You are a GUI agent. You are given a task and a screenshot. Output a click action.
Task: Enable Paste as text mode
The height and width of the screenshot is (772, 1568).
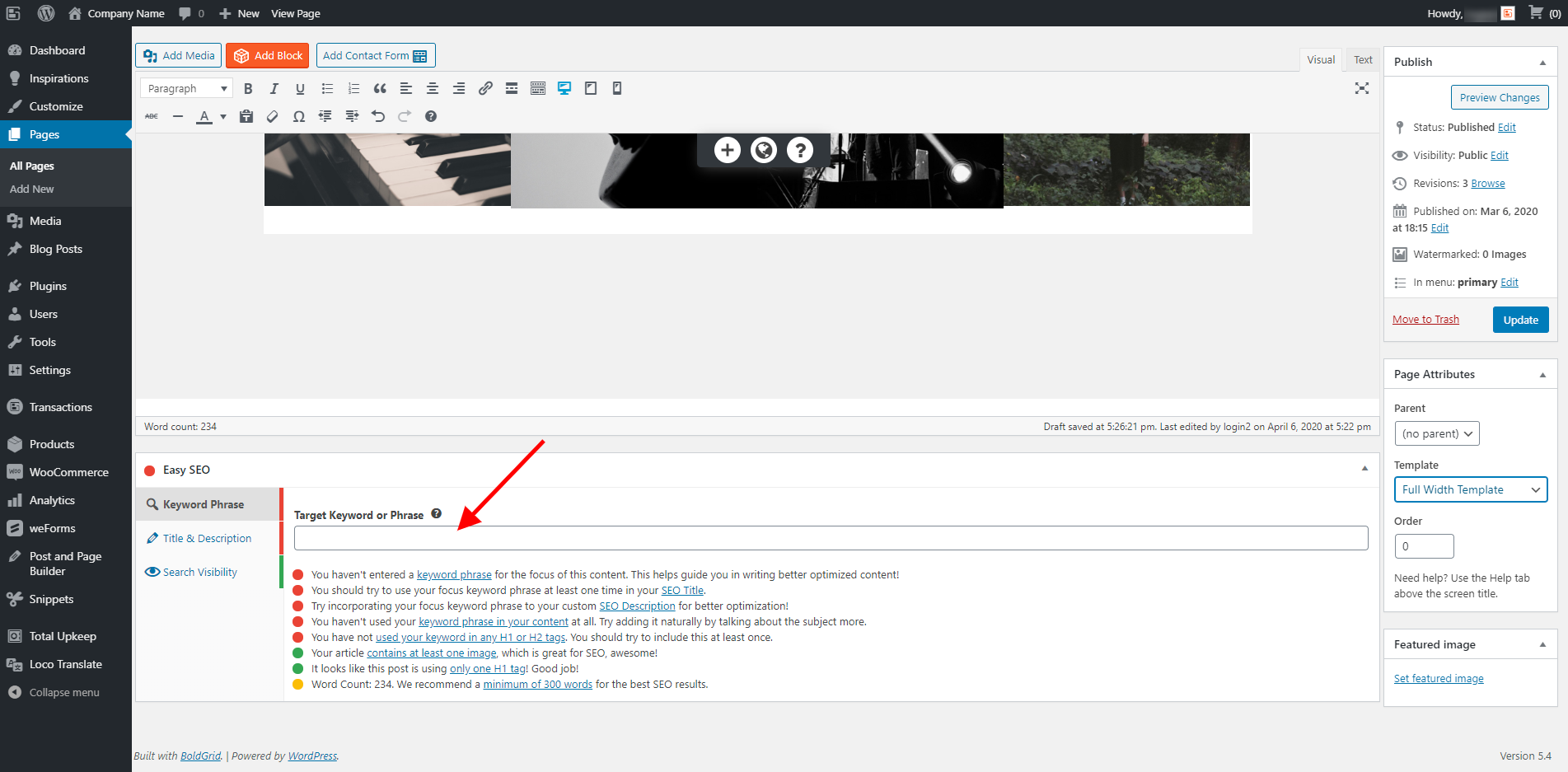coord(246,116)
